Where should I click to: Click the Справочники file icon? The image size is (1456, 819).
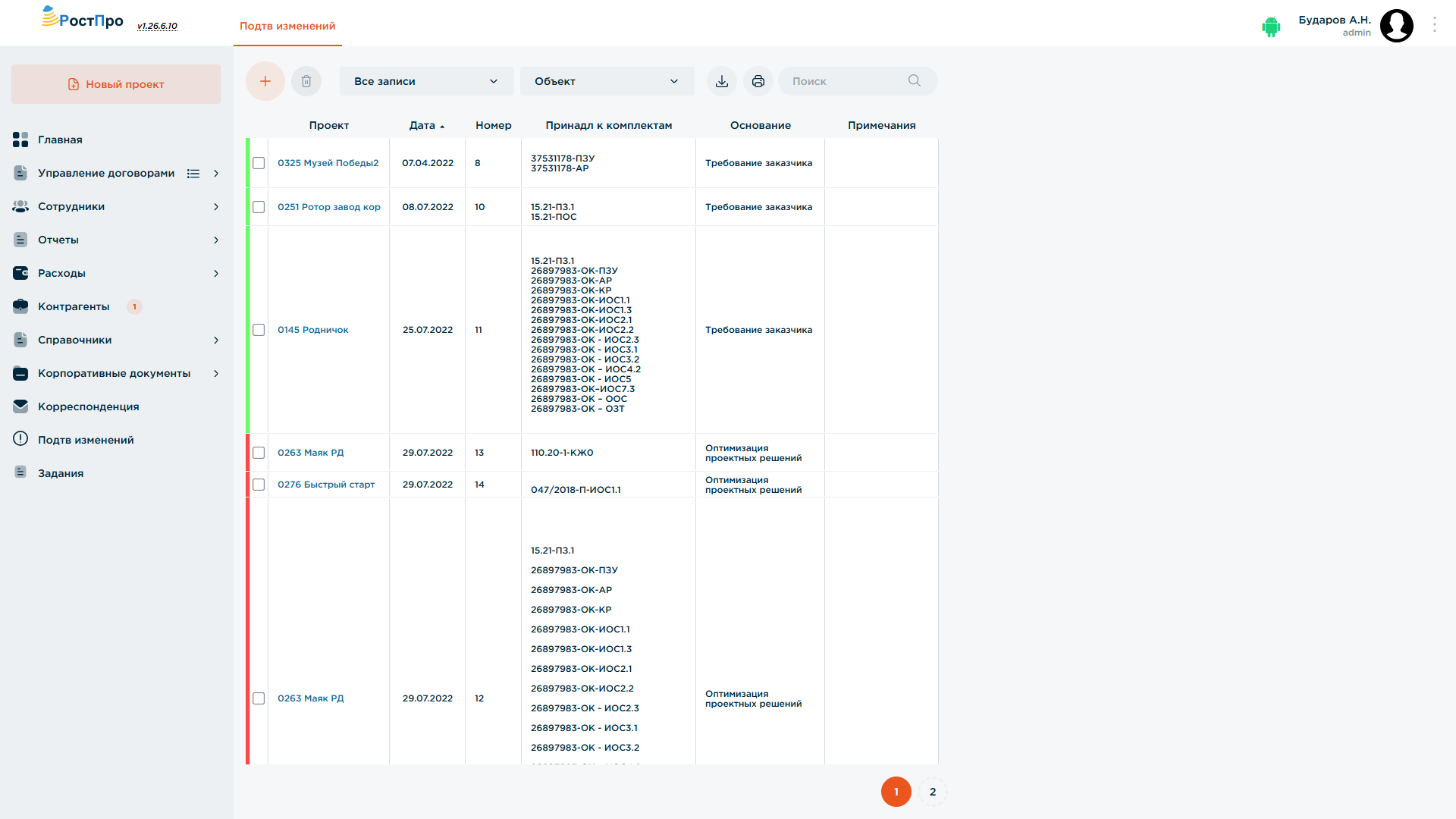pyautogui.click(x=20, y=340)
